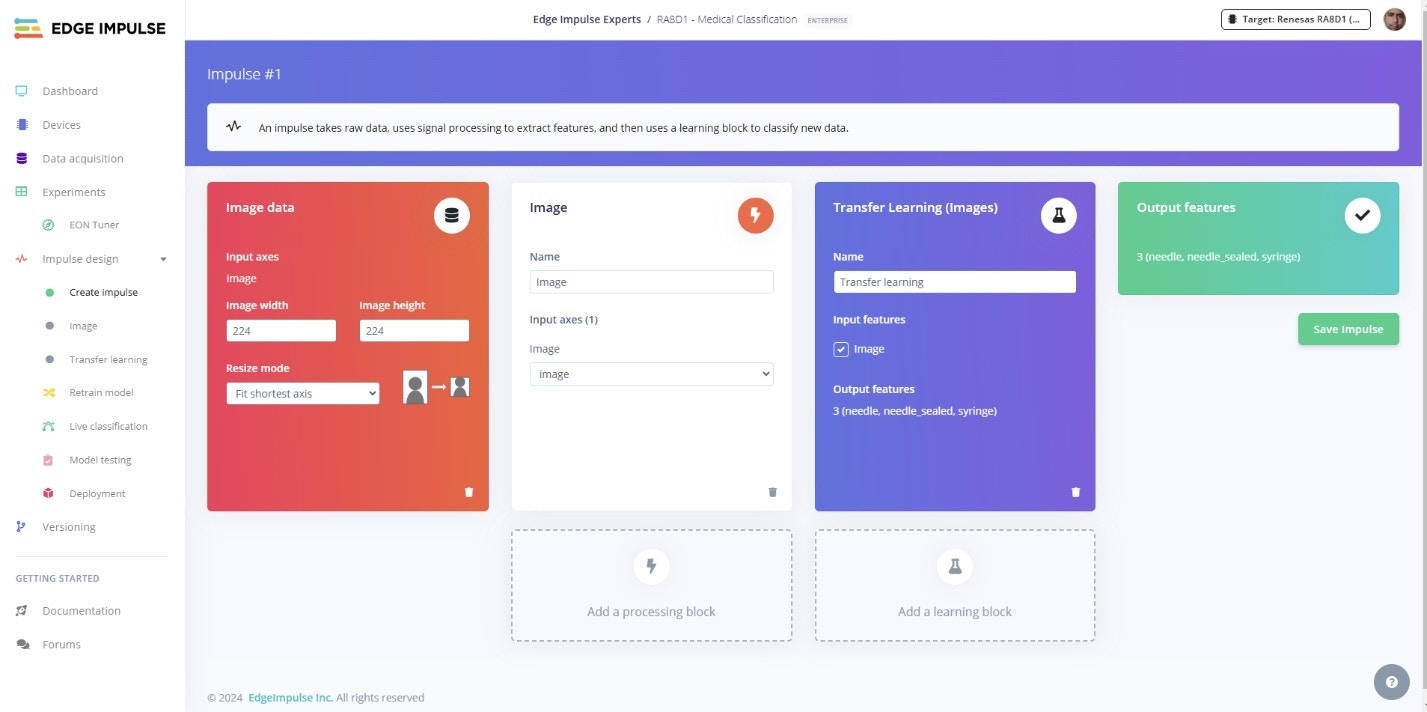The height and width of the screenshot is (712, 1427).
Task: Add a processing block
Action: (x=652, y=585)
